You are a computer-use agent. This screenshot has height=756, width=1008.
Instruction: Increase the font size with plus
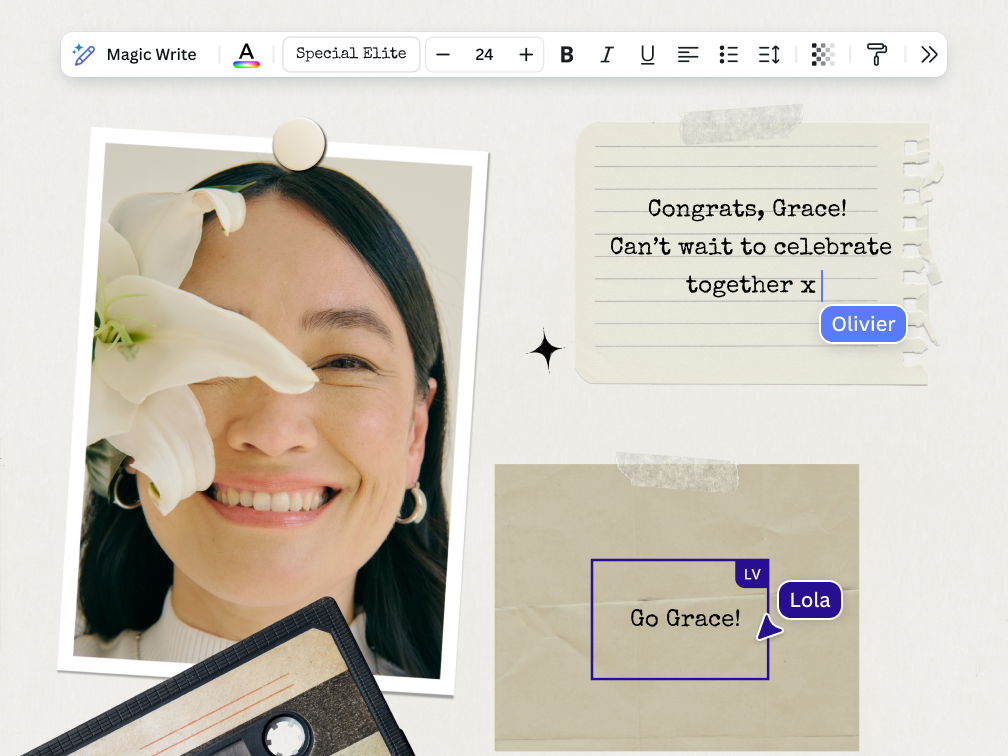click(x=526, y=54)
